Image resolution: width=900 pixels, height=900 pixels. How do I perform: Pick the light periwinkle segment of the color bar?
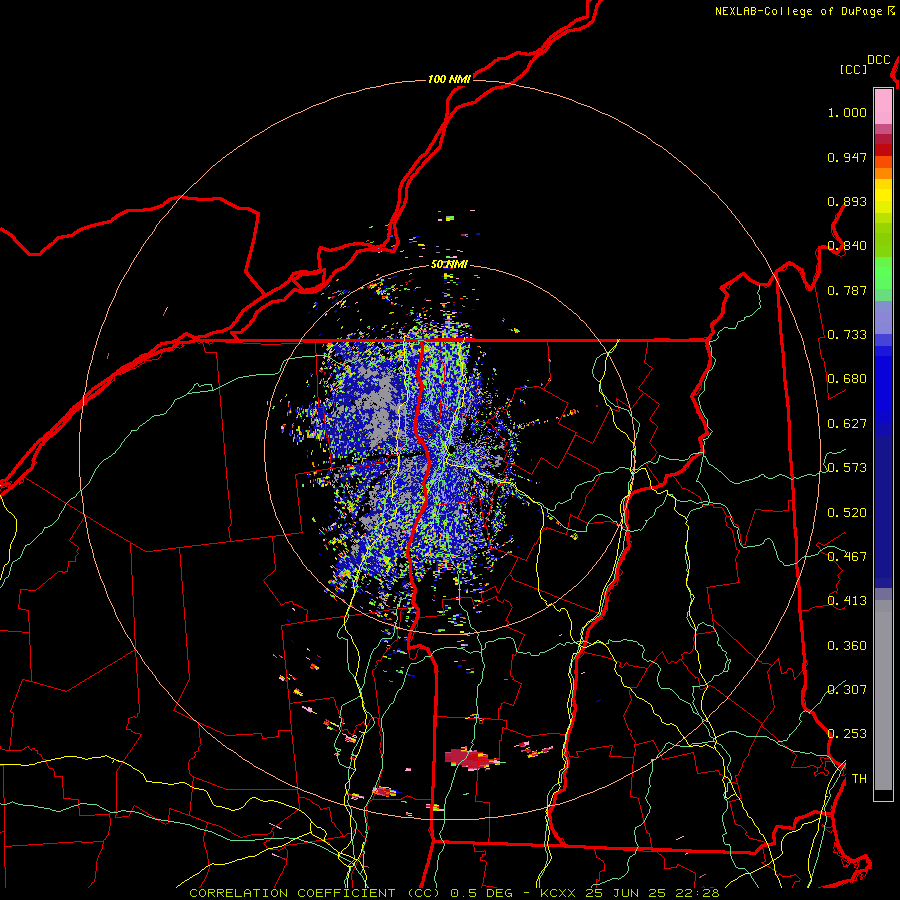coord(883,317)
